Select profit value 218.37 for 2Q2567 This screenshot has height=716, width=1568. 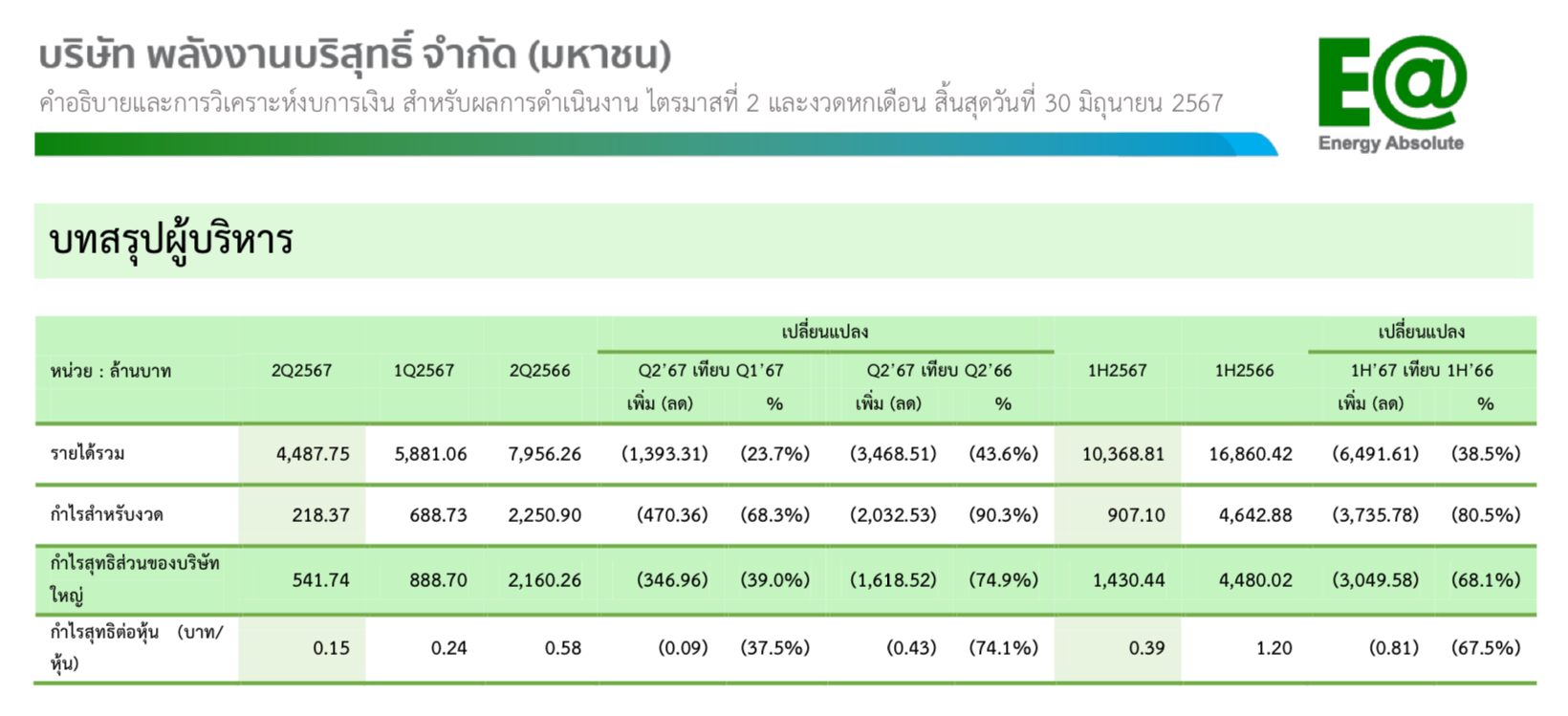pyautogui.click(x=320, y=515)
